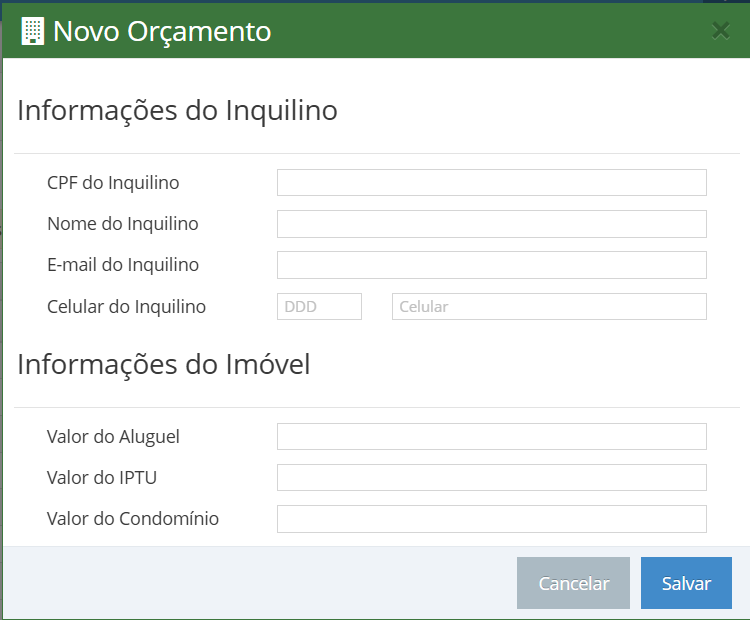Click the Informações do Imóvel heading

click(164, 365)
